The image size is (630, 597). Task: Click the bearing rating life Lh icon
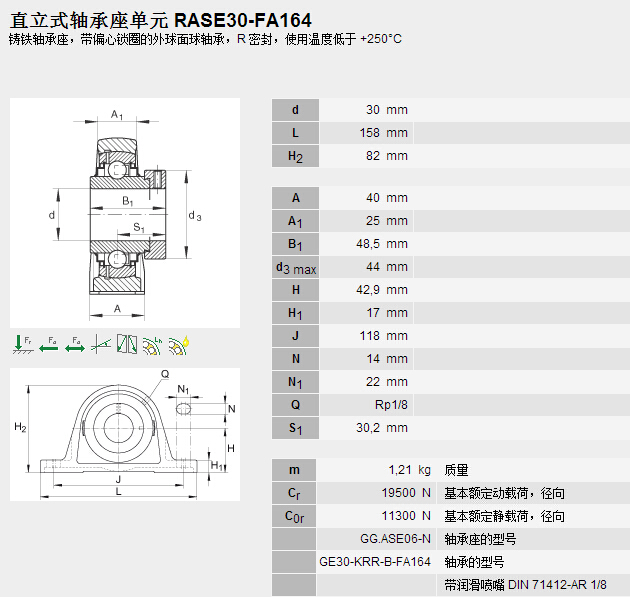(x=152, y=343)
